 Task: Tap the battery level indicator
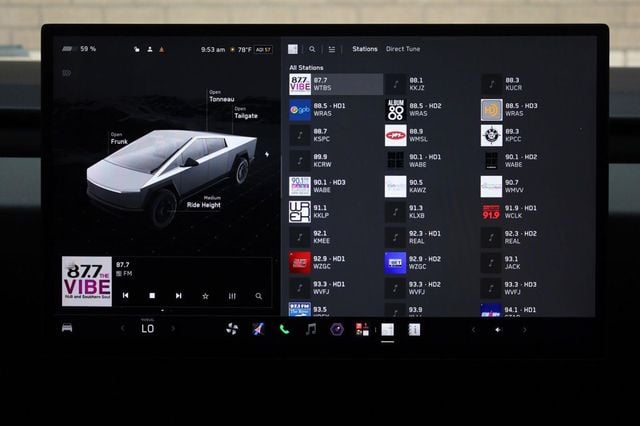pyautogui.click(x=79, y=49)
